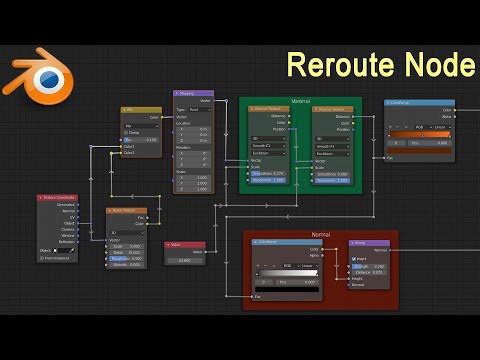
Task: Click the Mix node Color1 input socket
Action: (121, 147)
